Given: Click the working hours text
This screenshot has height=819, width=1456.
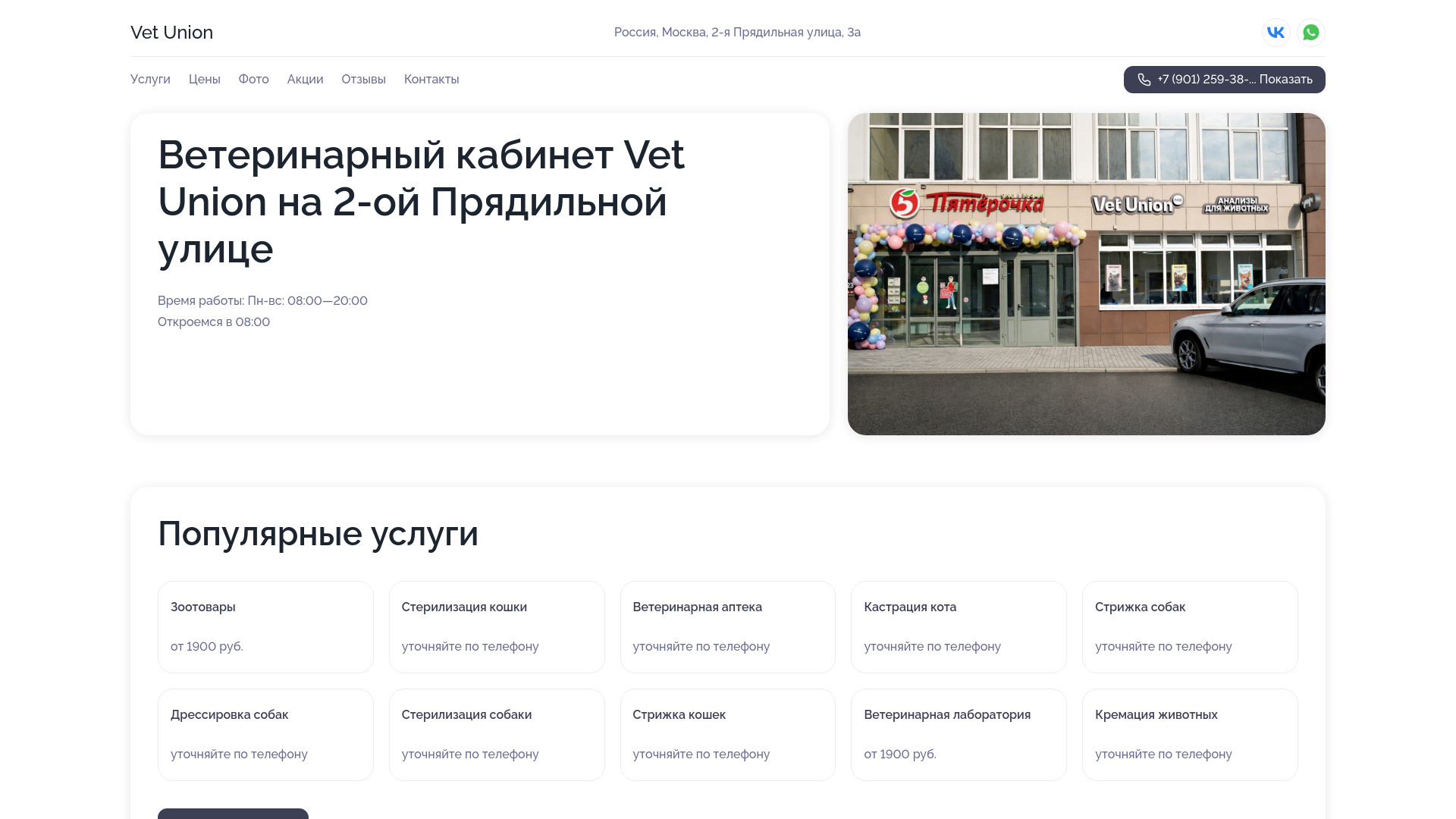Looking at the screenshot, I should tap(262, 301).
